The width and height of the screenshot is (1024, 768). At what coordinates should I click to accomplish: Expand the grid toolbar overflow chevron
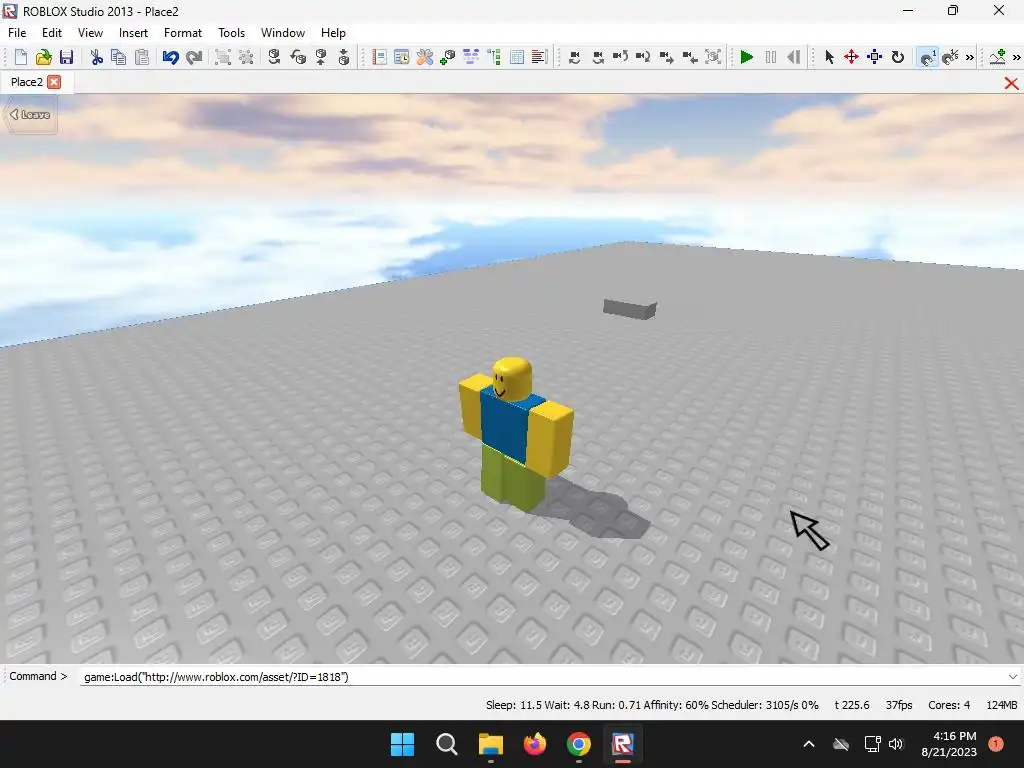(x=970, y=58)
